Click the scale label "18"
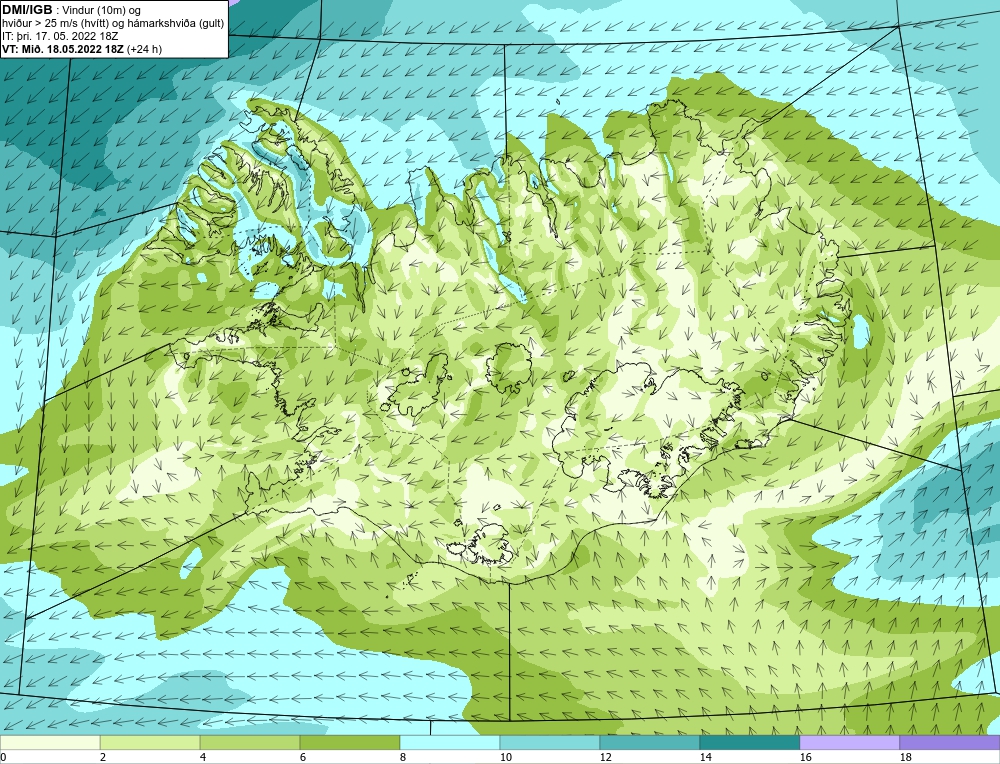Screen dimensions: 1000x764 (x=906, y=757)
